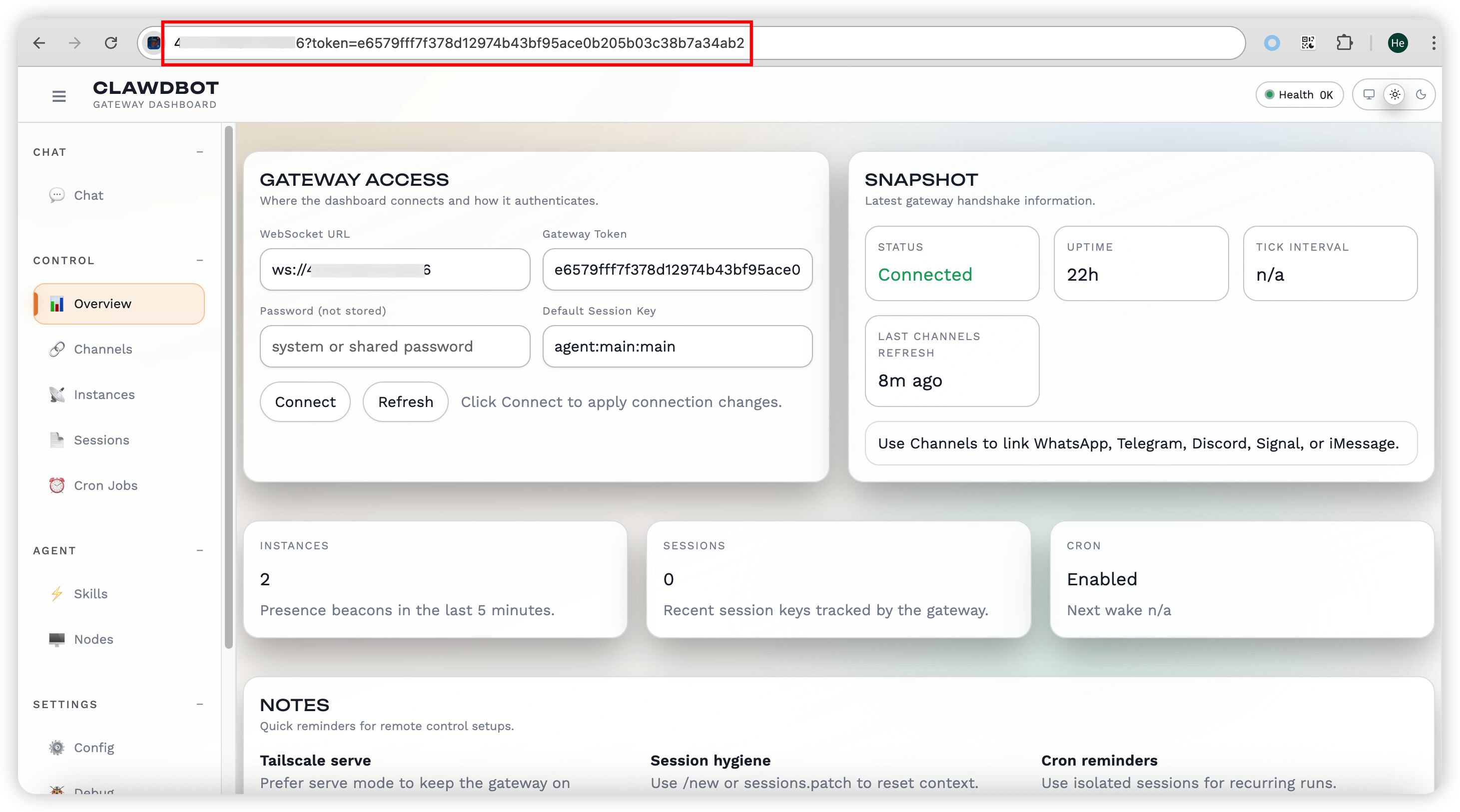Open the Config gear item

(x=93, y=748)
